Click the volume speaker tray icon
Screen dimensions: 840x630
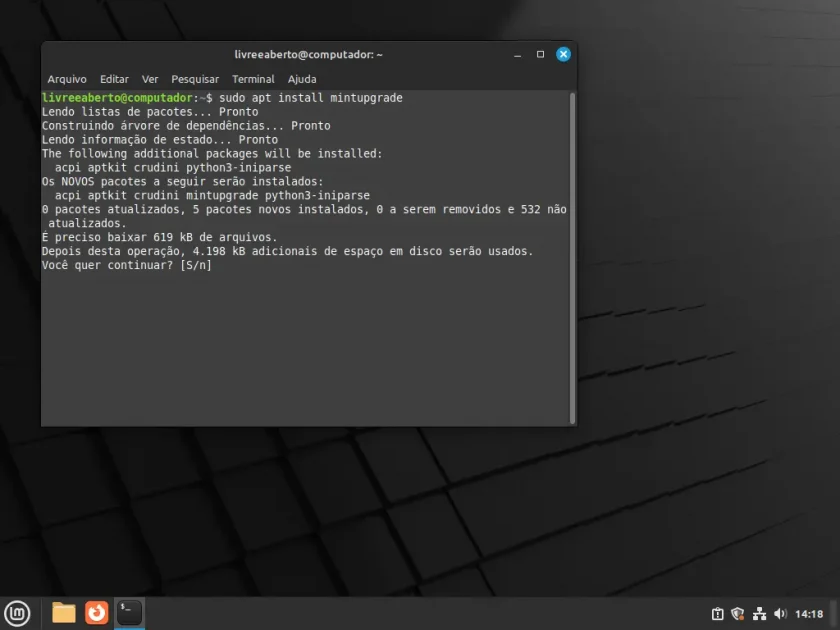[x=781, y=614]
